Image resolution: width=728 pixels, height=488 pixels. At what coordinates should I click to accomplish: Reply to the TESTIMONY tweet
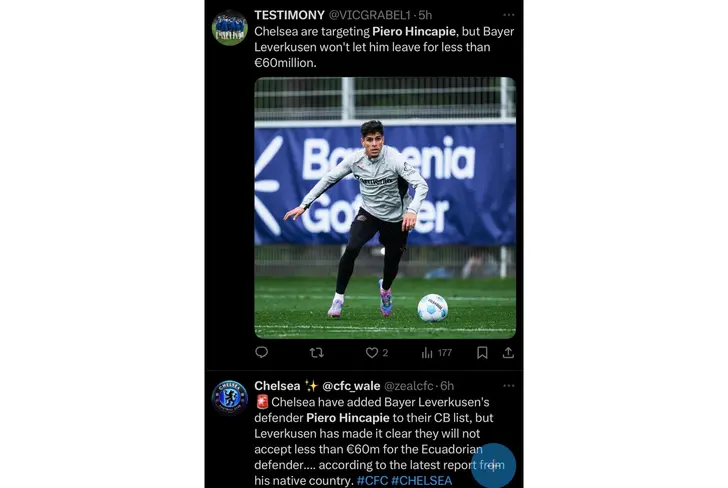pos(262,352)
